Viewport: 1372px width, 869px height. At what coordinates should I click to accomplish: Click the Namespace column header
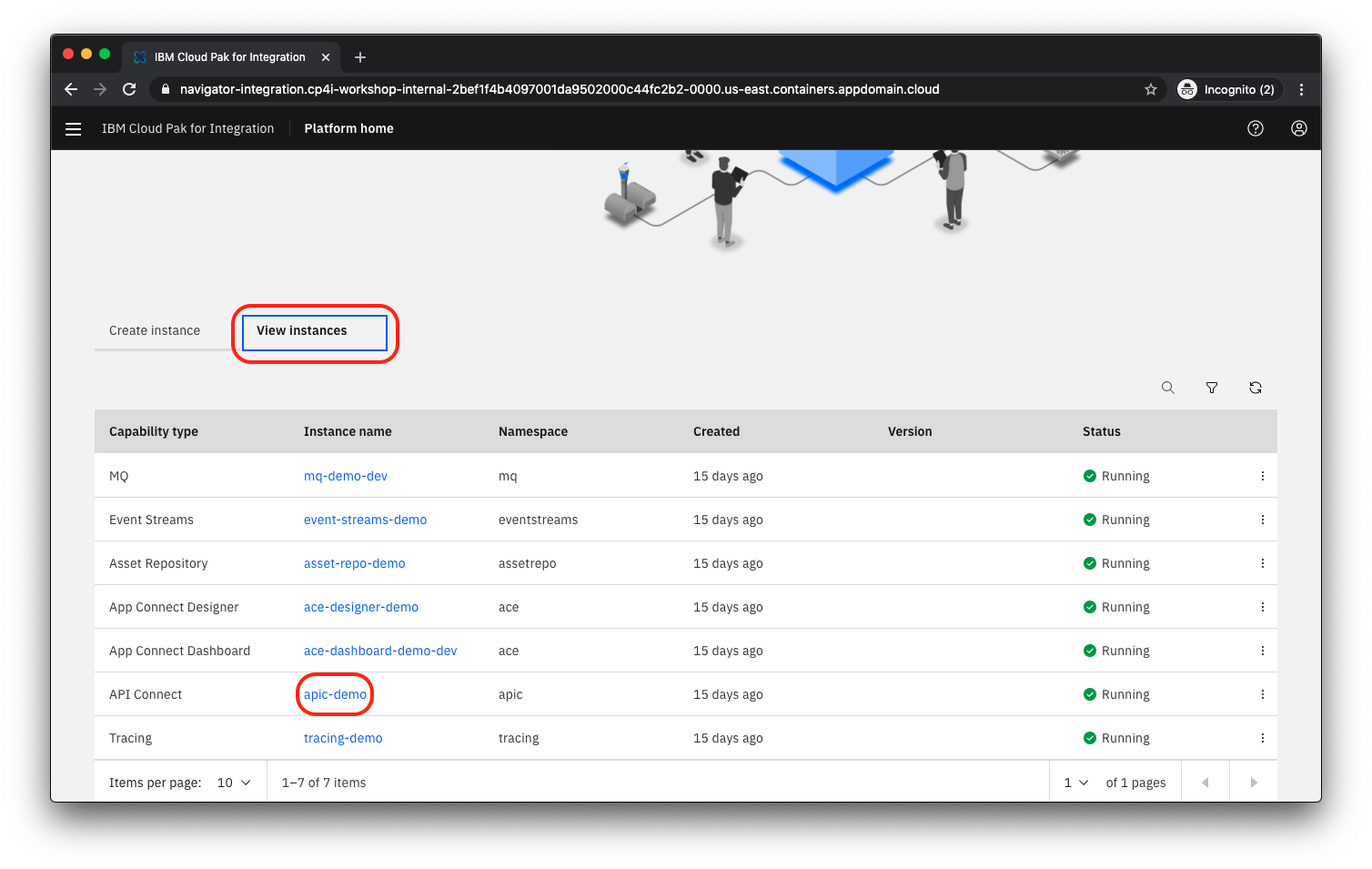coord(533,431)
